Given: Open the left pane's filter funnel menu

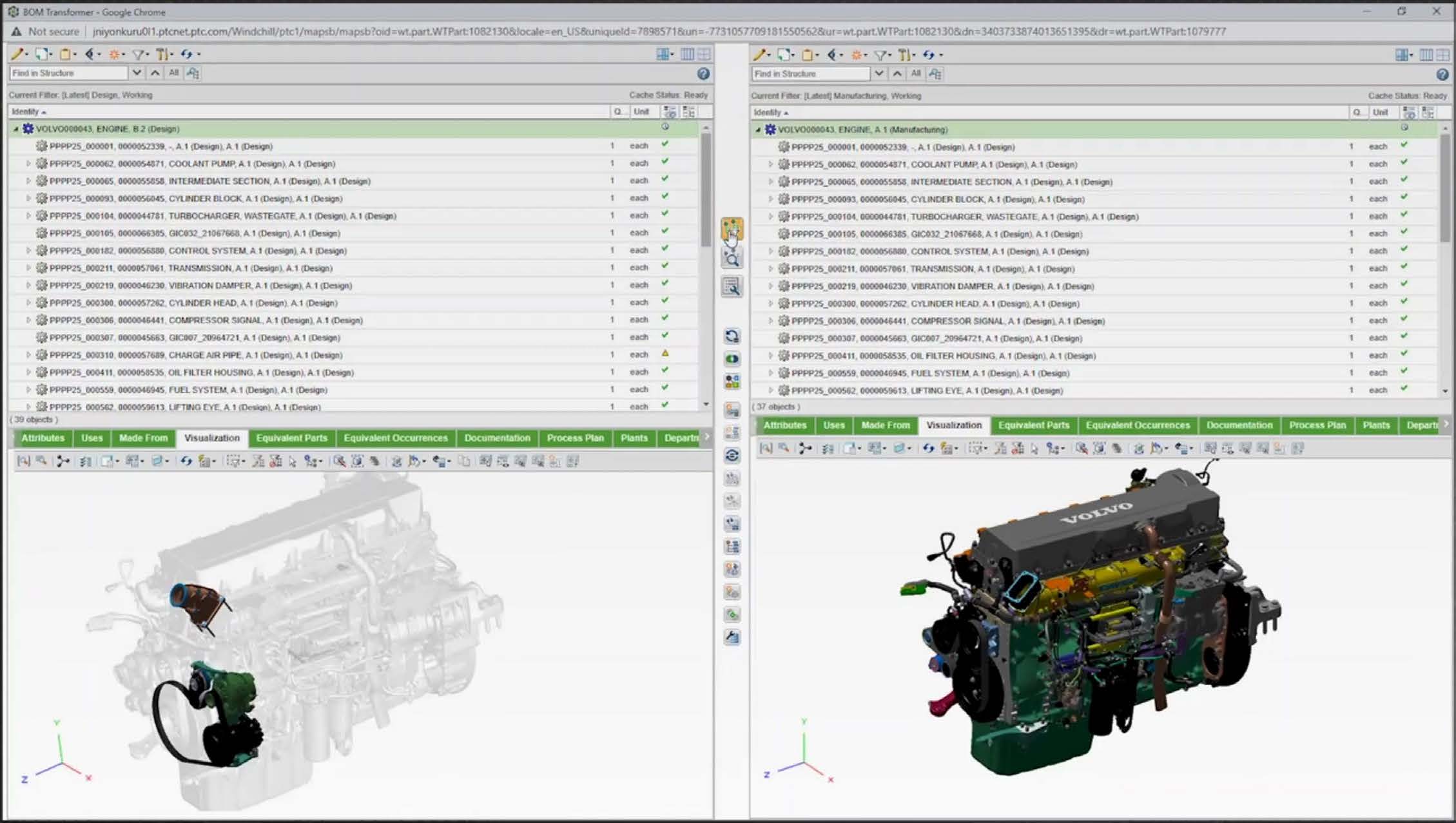Looking at the screenshot, I should pyautogui.click(x=139, y=54).
